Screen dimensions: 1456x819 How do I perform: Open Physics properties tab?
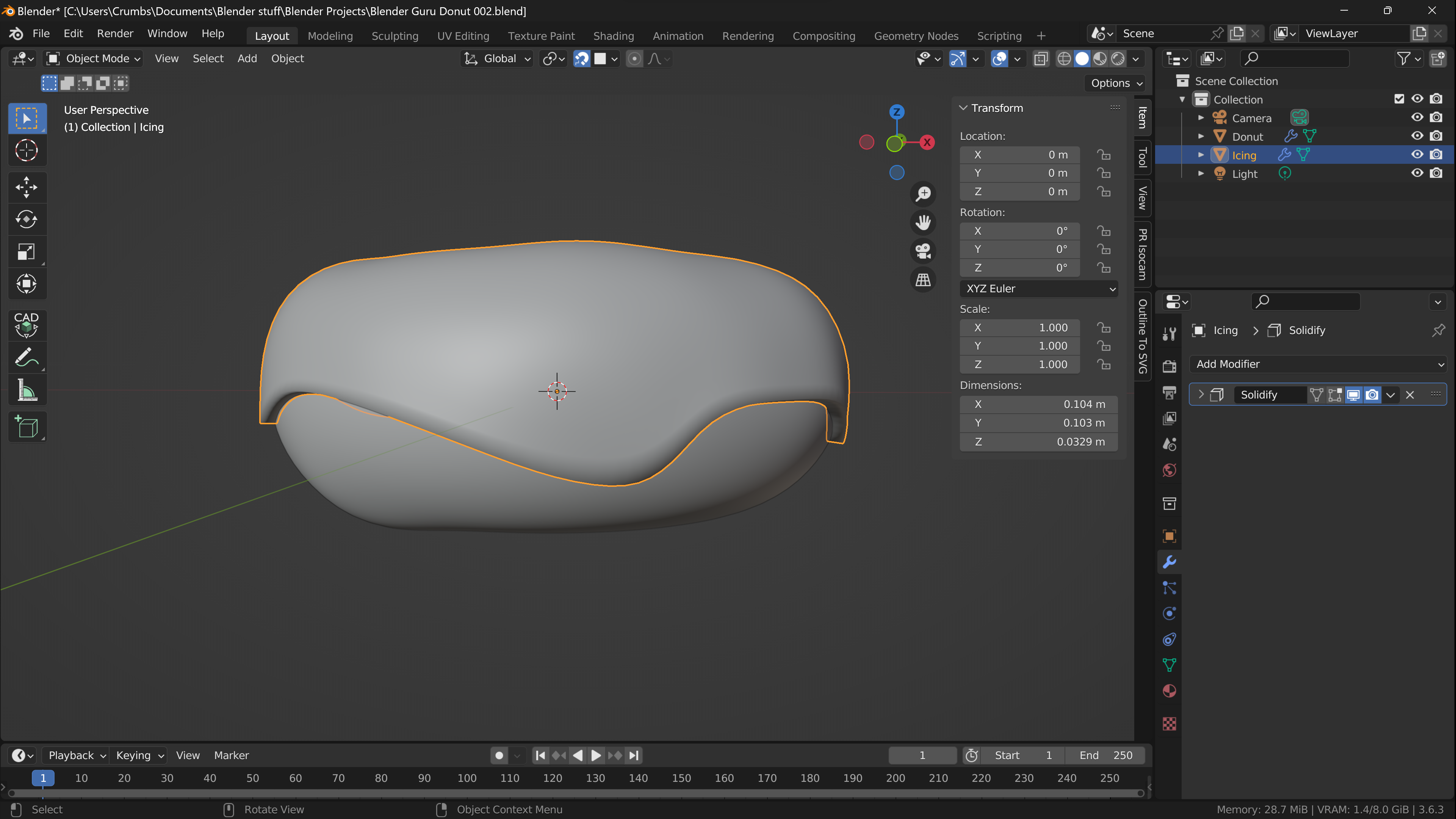pyautogui.click(x=1169, y=614)
